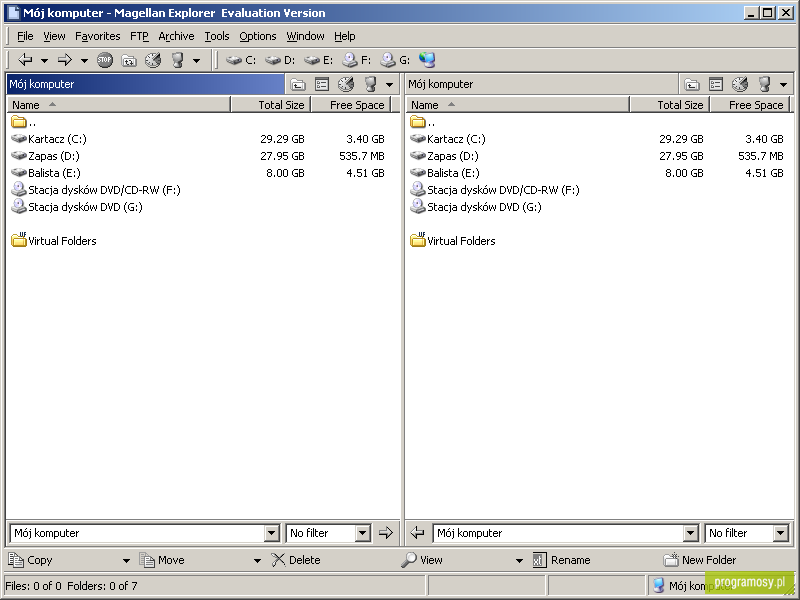Open right pane path combo box dropdown
The image size is (800, 600).
pyautogui.click(x=690, y=534)
